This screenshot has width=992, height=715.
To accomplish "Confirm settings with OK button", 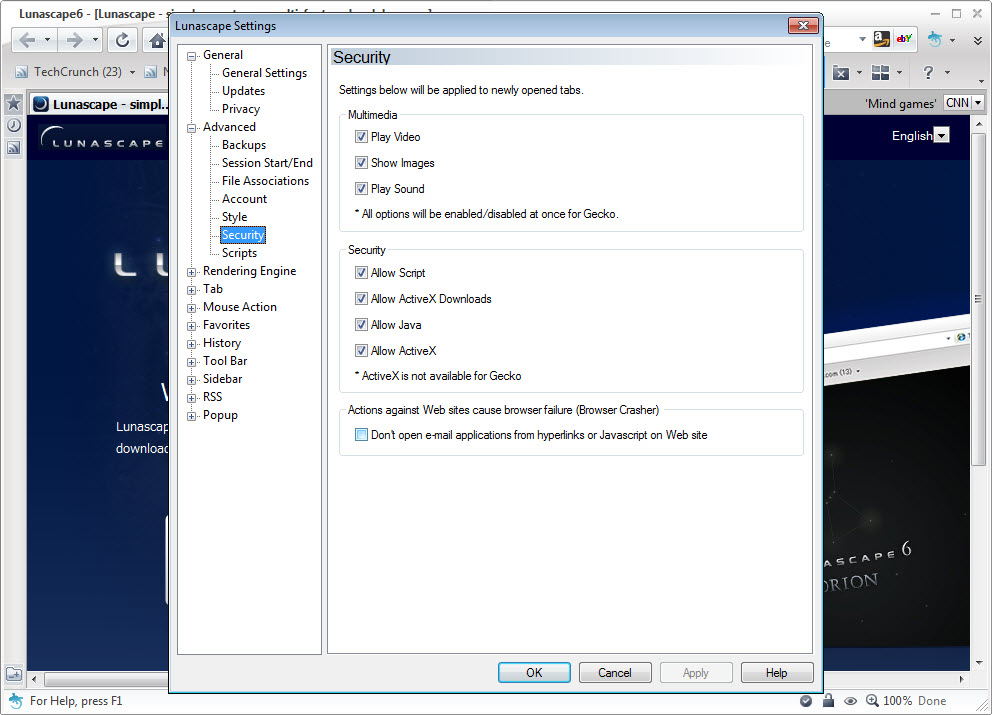I will (x=534, y=673).
